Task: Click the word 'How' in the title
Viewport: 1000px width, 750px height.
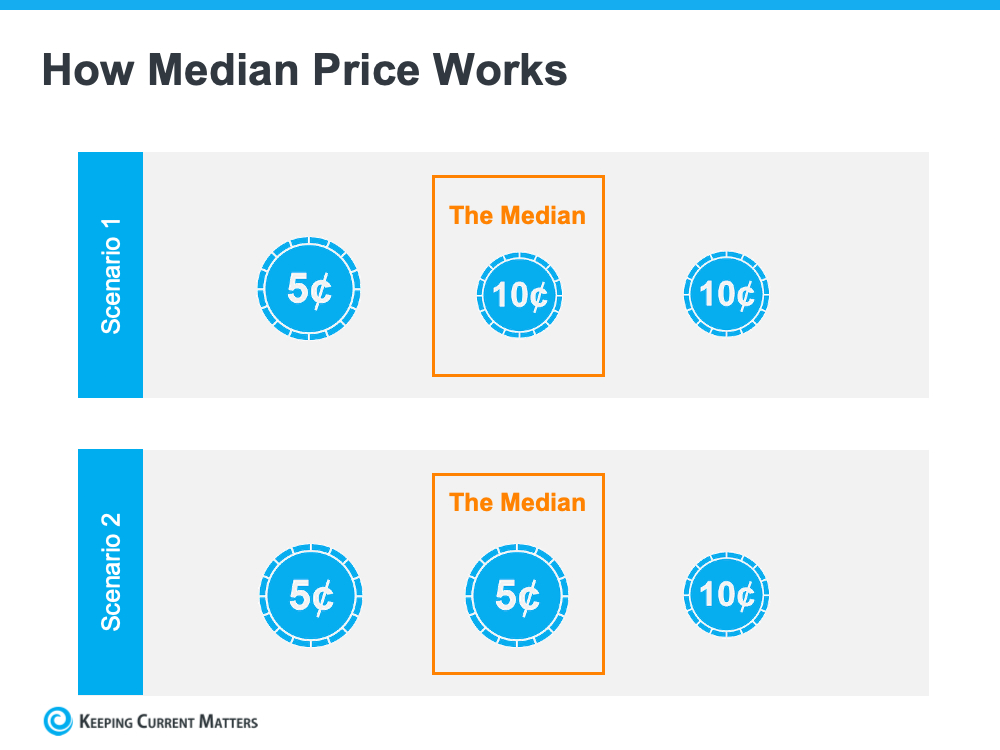Action: (84, 70)
